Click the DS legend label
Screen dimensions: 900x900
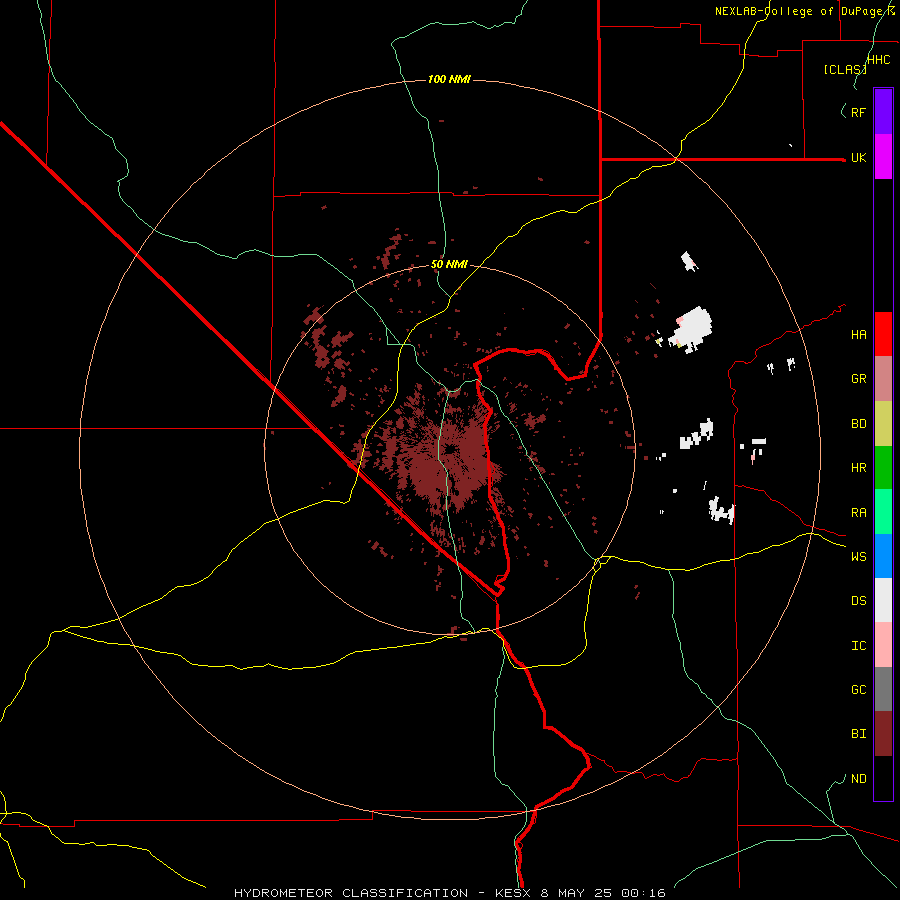858,601
